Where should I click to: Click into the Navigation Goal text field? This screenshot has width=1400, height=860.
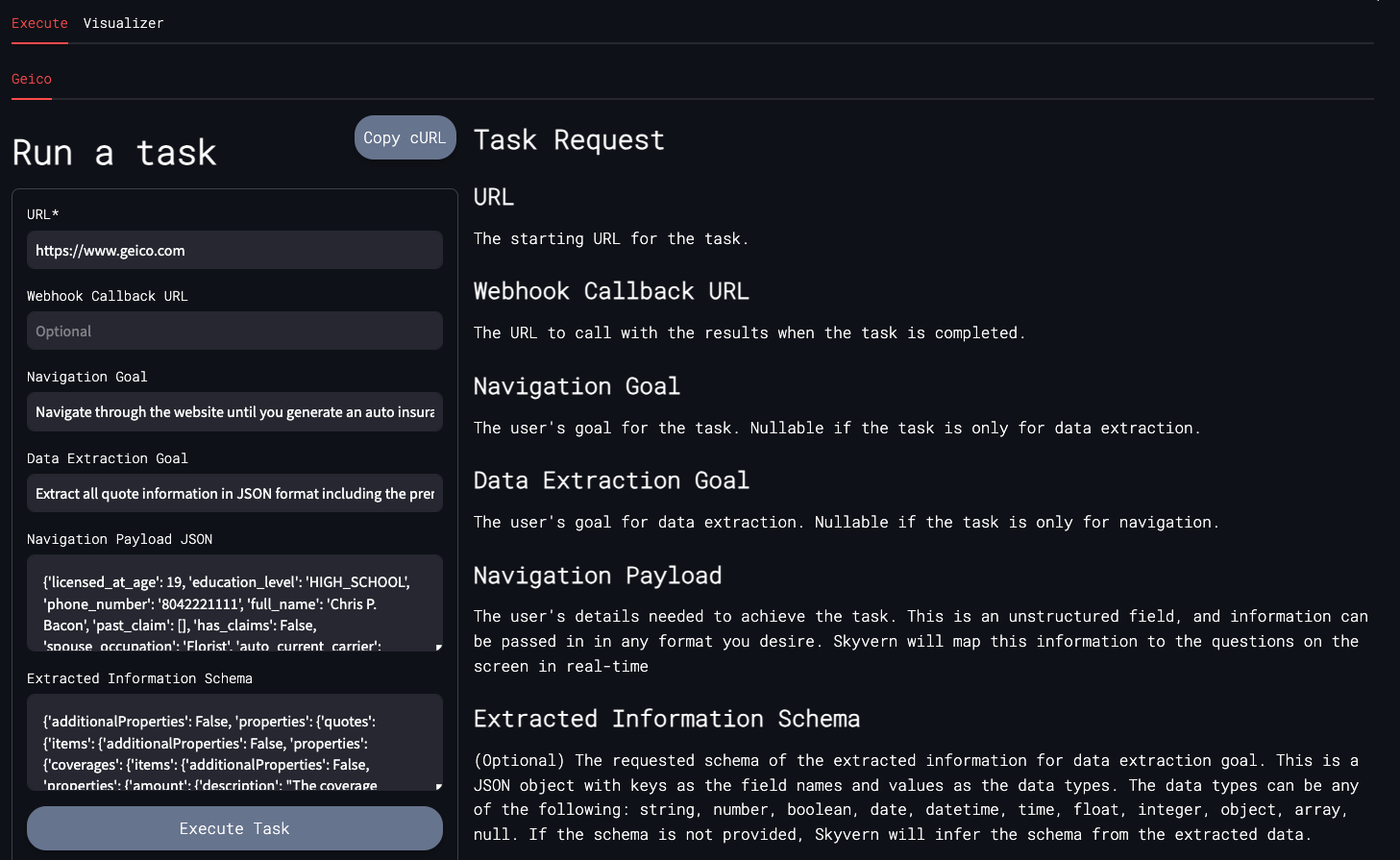(234, 412)
